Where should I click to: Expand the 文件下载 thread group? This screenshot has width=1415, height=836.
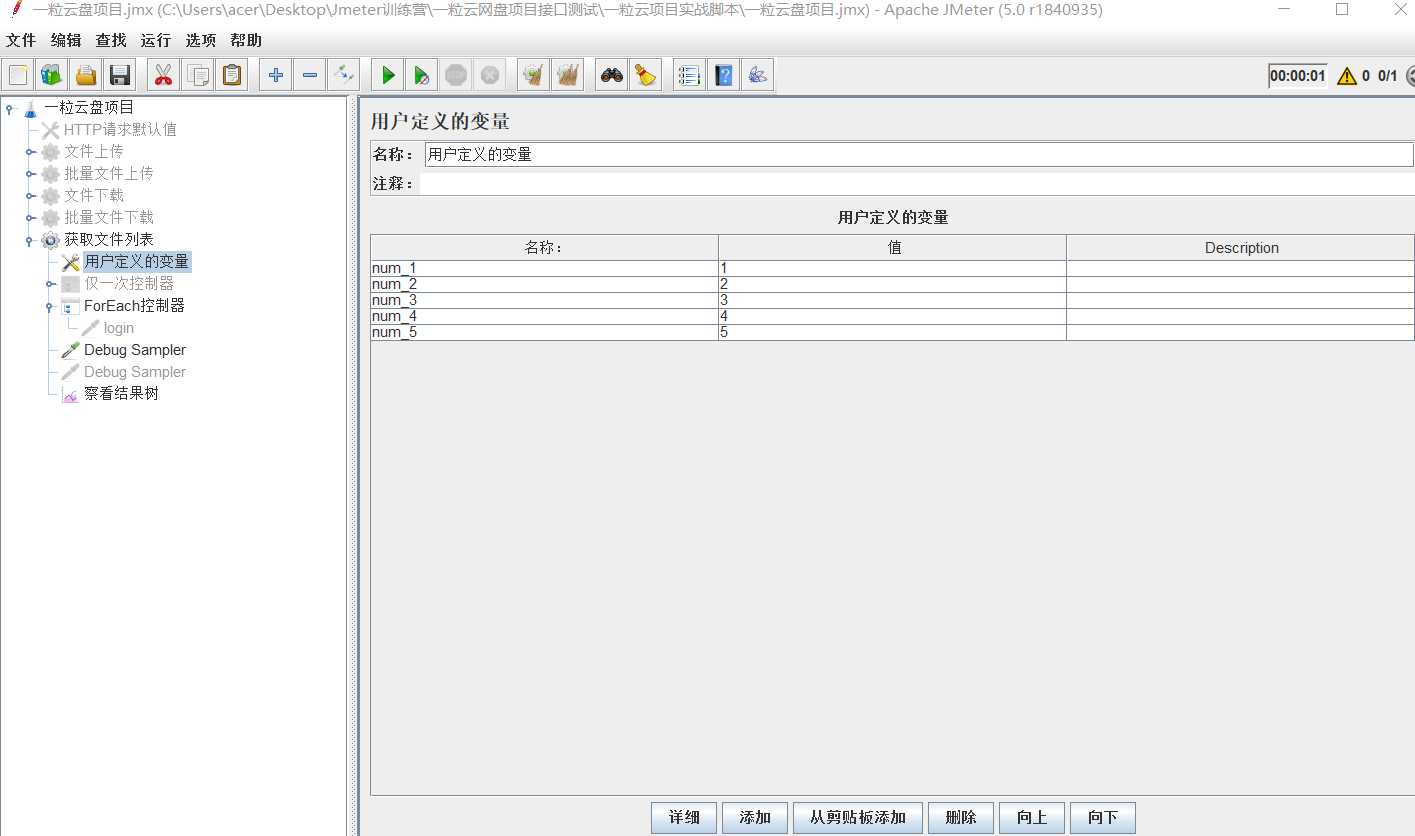point(30,196)
